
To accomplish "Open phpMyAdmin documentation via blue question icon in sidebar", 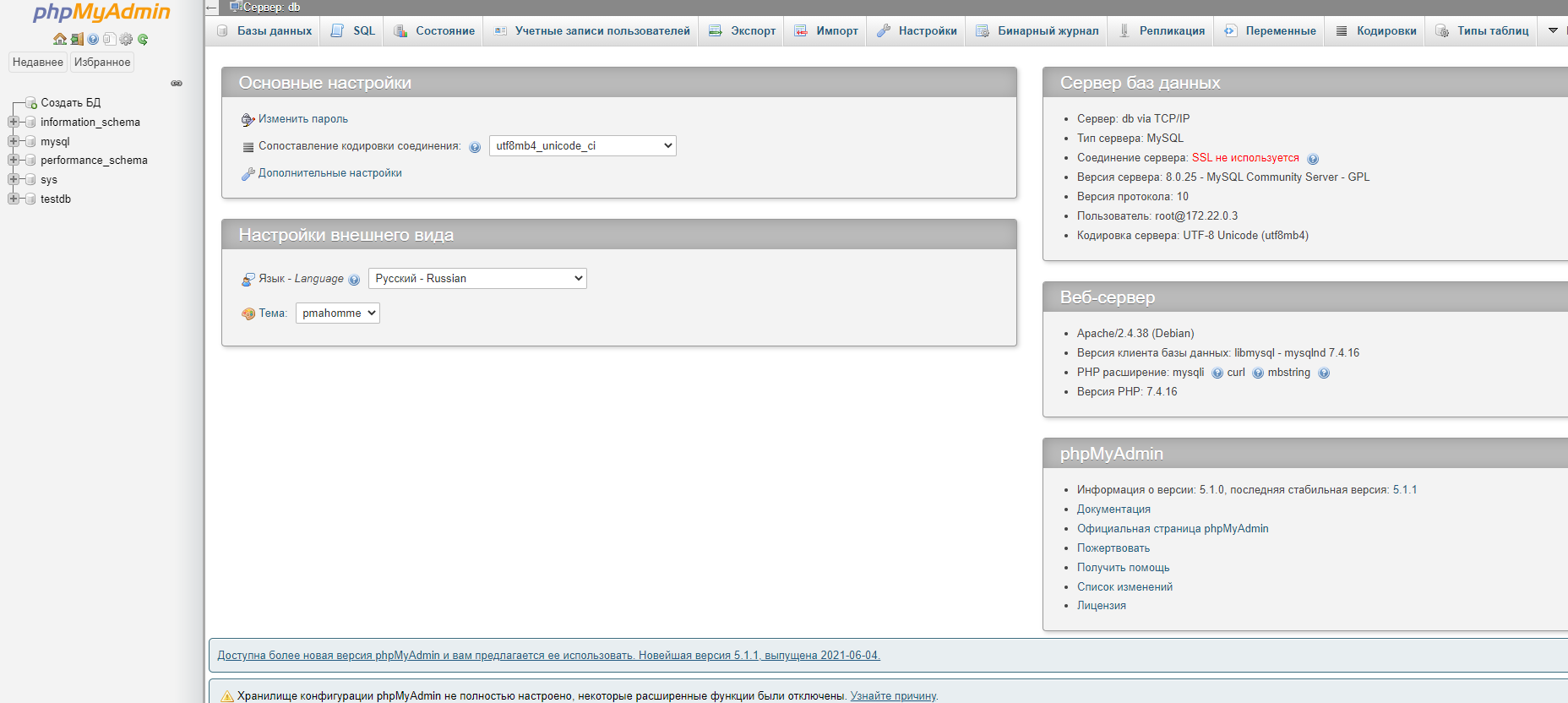I will pyautogui.click(x=93, y=39).
